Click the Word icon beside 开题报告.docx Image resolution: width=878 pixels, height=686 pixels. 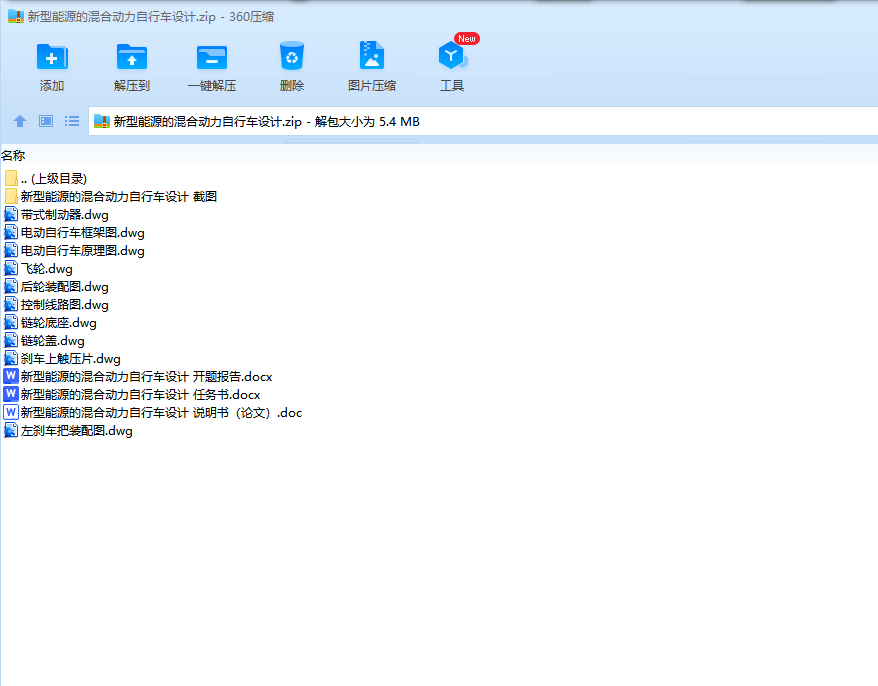click(x=11, y=376)
